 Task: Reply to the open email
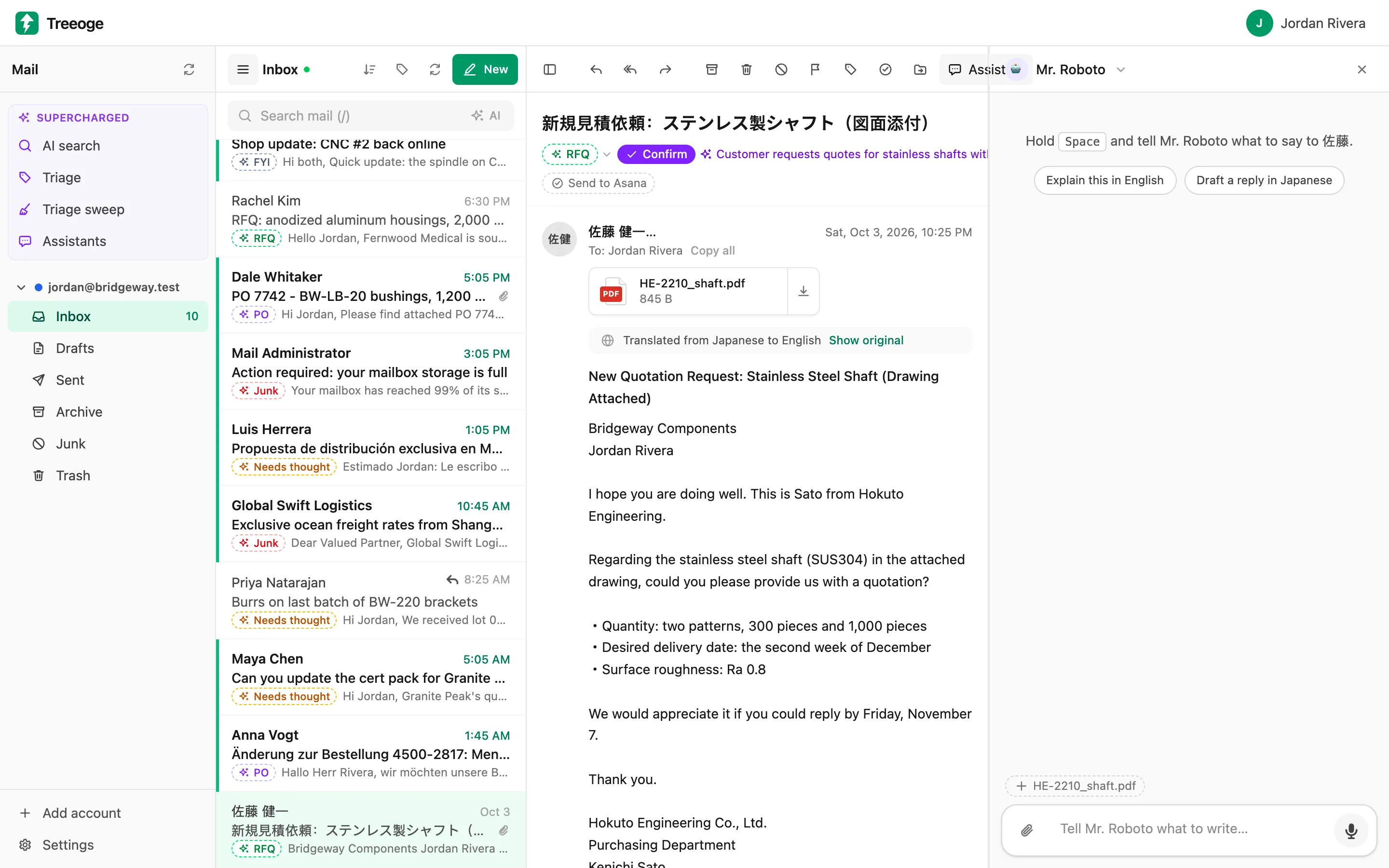[x=596, y=69]
